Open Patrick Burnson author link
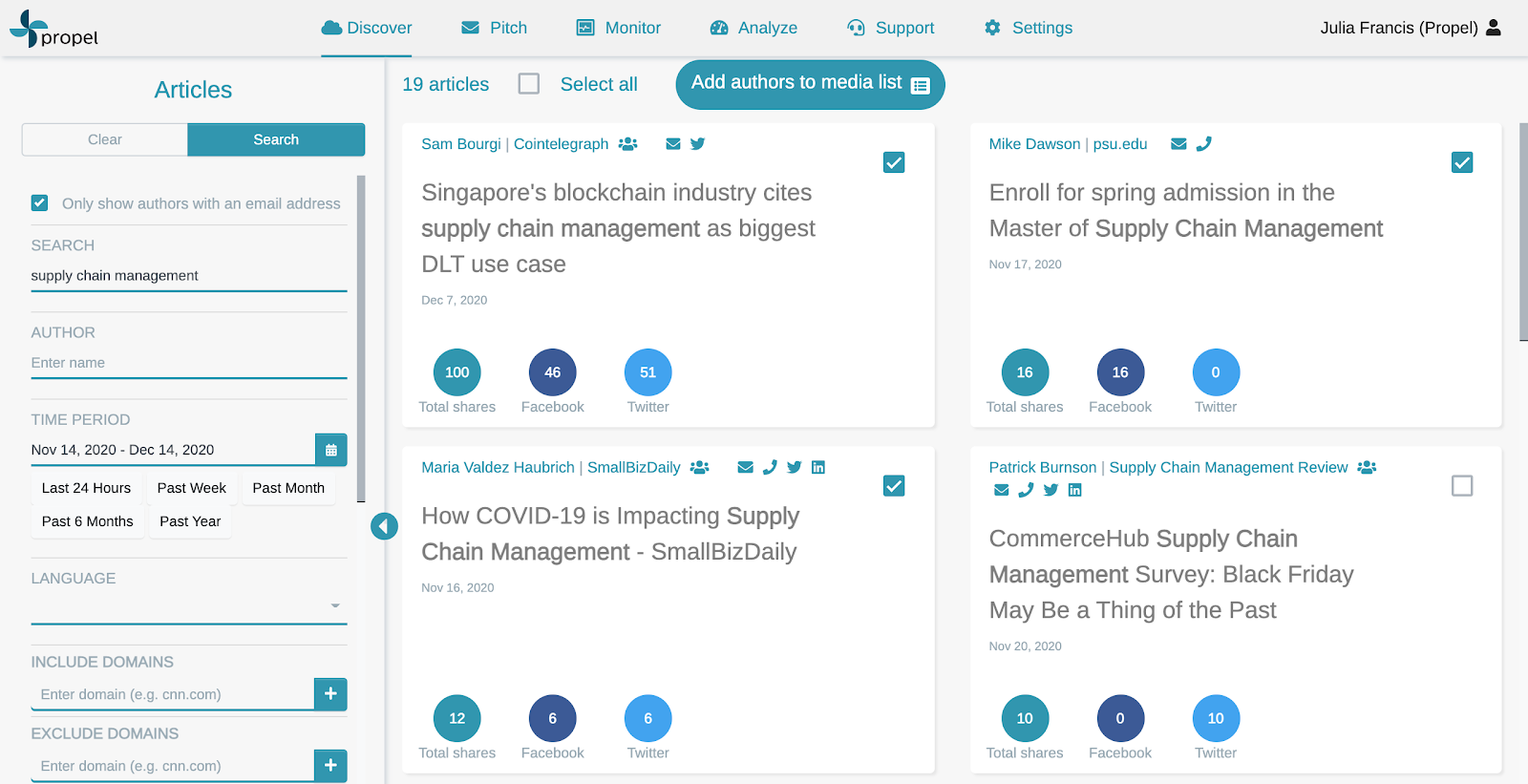This screenshot has height=784, width=1528. click(x=1043, y=468)
